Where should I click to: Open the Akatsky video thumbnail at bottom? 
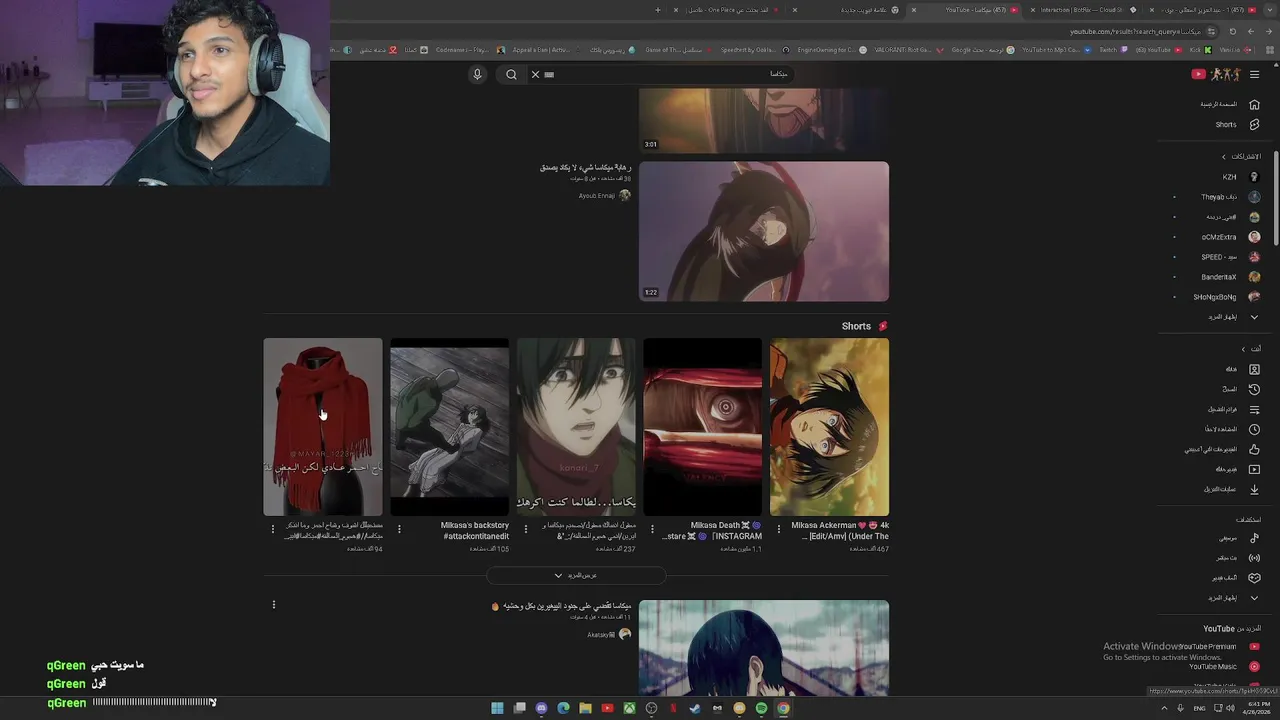[x=764, y=647]
